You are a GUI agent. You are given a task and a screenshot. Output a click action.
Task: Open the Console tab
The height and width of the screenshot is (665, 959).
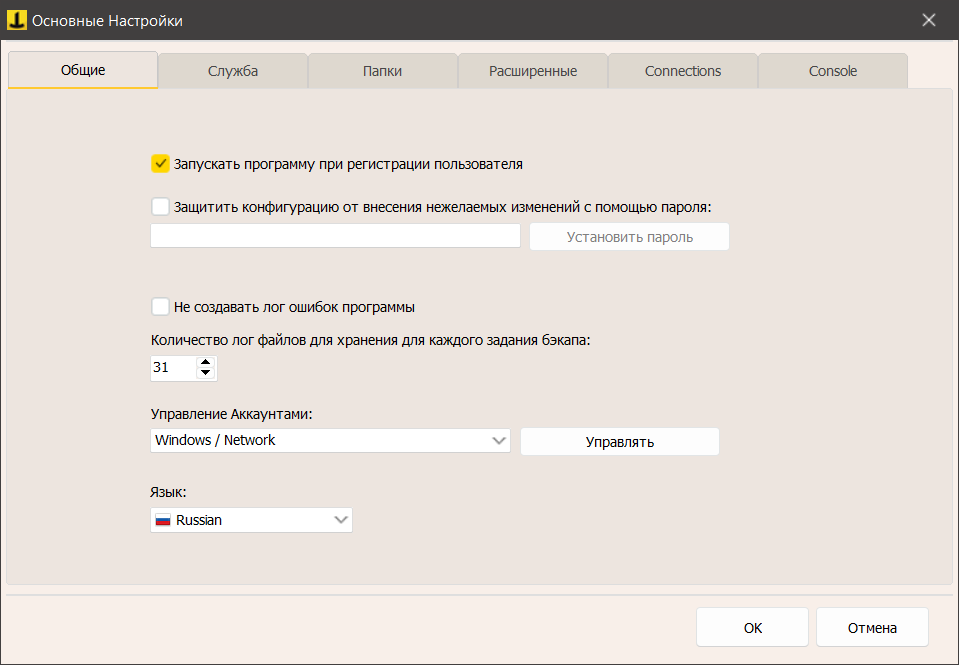(833, 71)
